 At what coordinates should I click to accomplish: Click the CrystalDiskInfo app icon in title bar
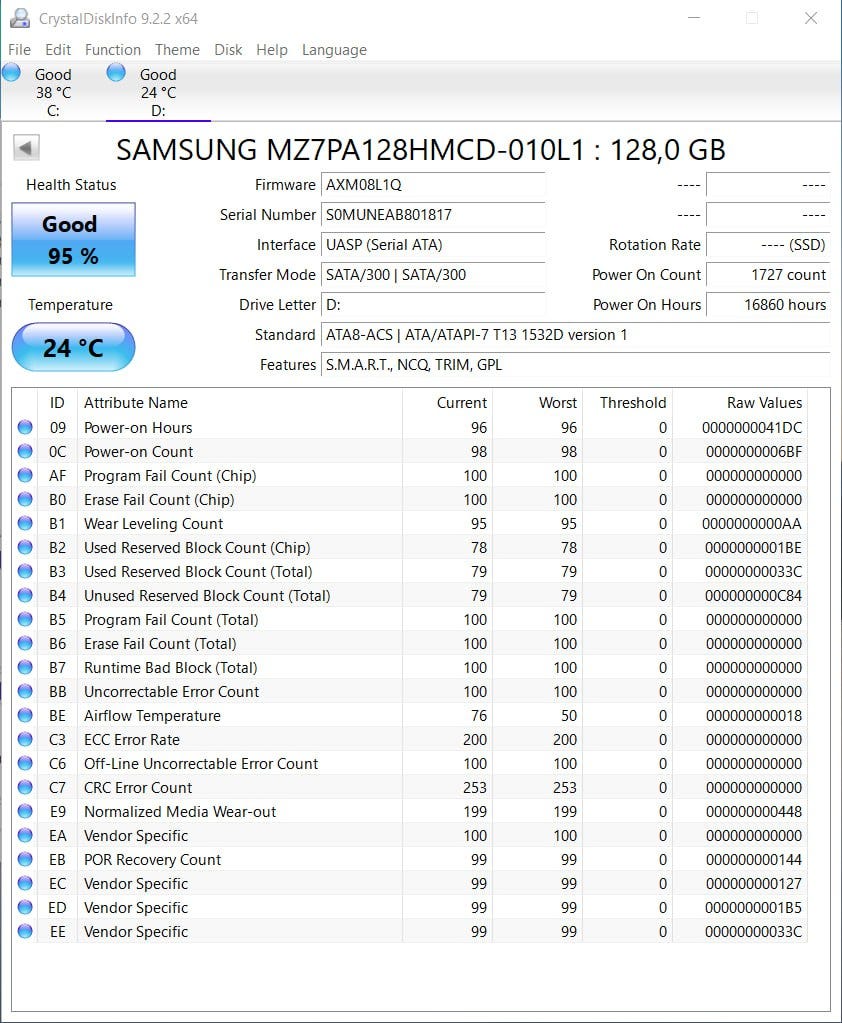pos(20,18)
